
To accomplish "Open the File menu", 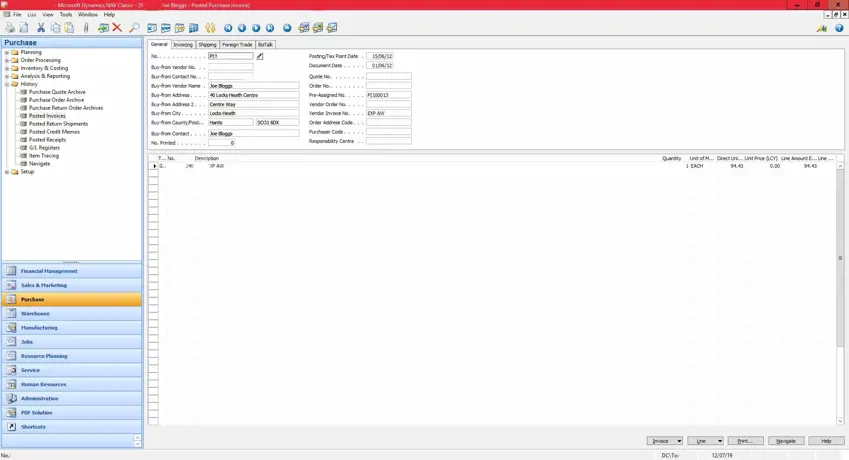I will (17, 15).
